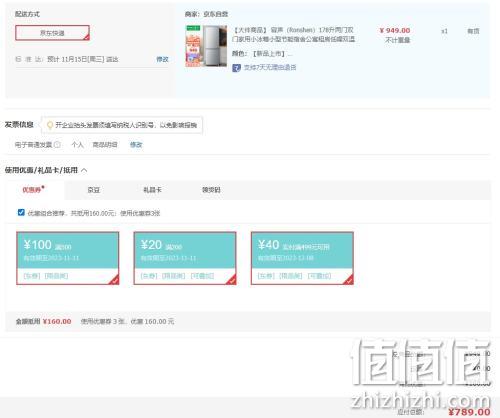Viewport: 500px width, 418px height.
Task: Open the 领货码 tab
Action: [x=211, y=190]
